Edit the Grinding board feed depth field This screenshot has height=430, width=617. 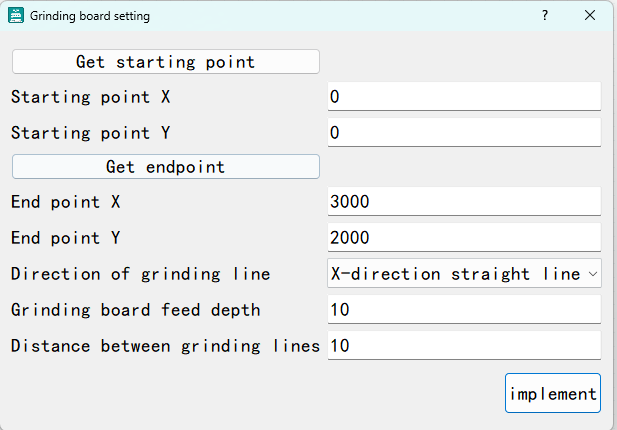tap(464, 310)
